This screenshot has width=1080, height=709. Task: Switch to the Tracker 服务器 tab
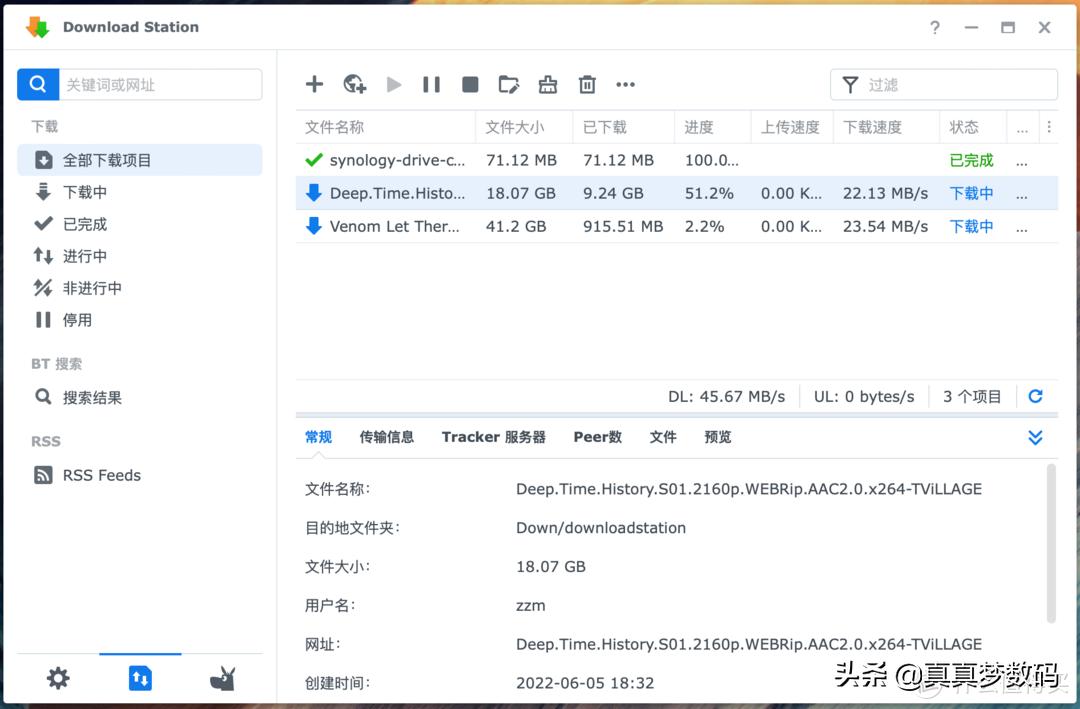pyautogui.click(x=493, y=437)
